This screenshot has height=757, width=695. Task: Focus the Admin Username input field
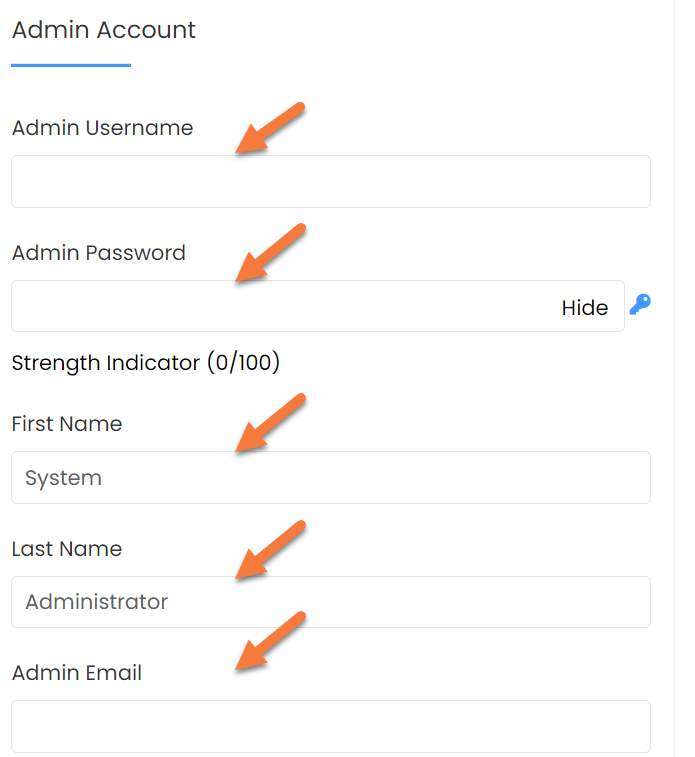click(x=330, y=182)
